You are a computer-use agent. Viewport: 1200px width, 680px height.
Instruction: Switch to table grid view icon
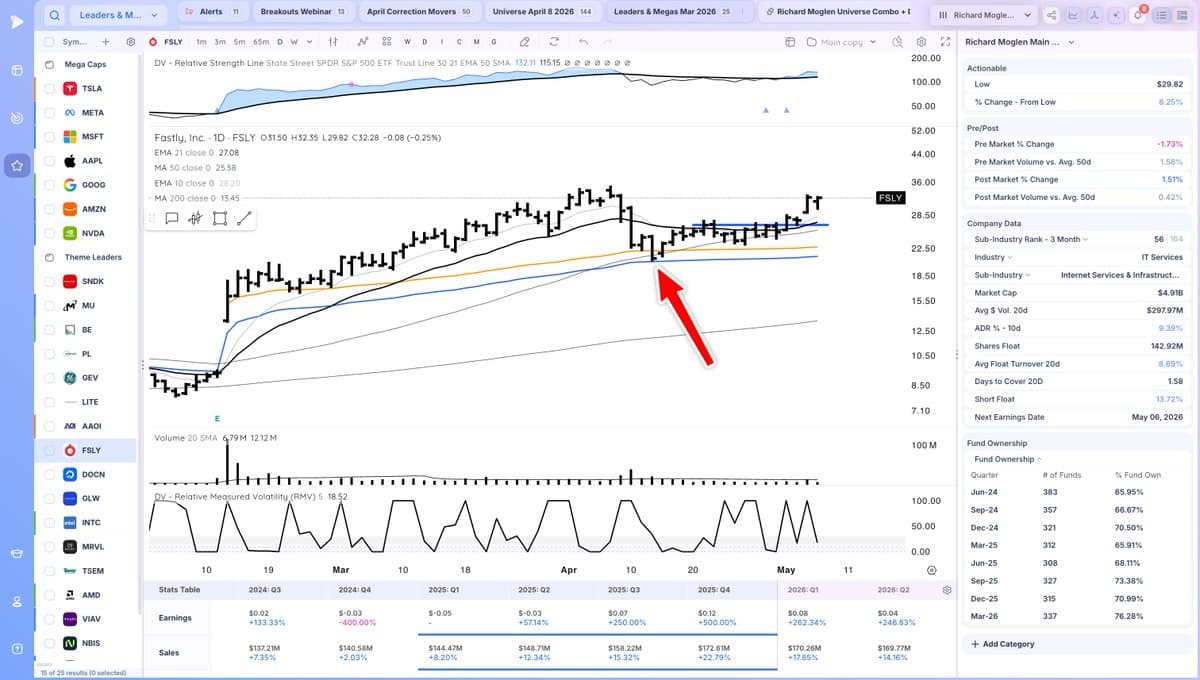(x=1182, y=15)
